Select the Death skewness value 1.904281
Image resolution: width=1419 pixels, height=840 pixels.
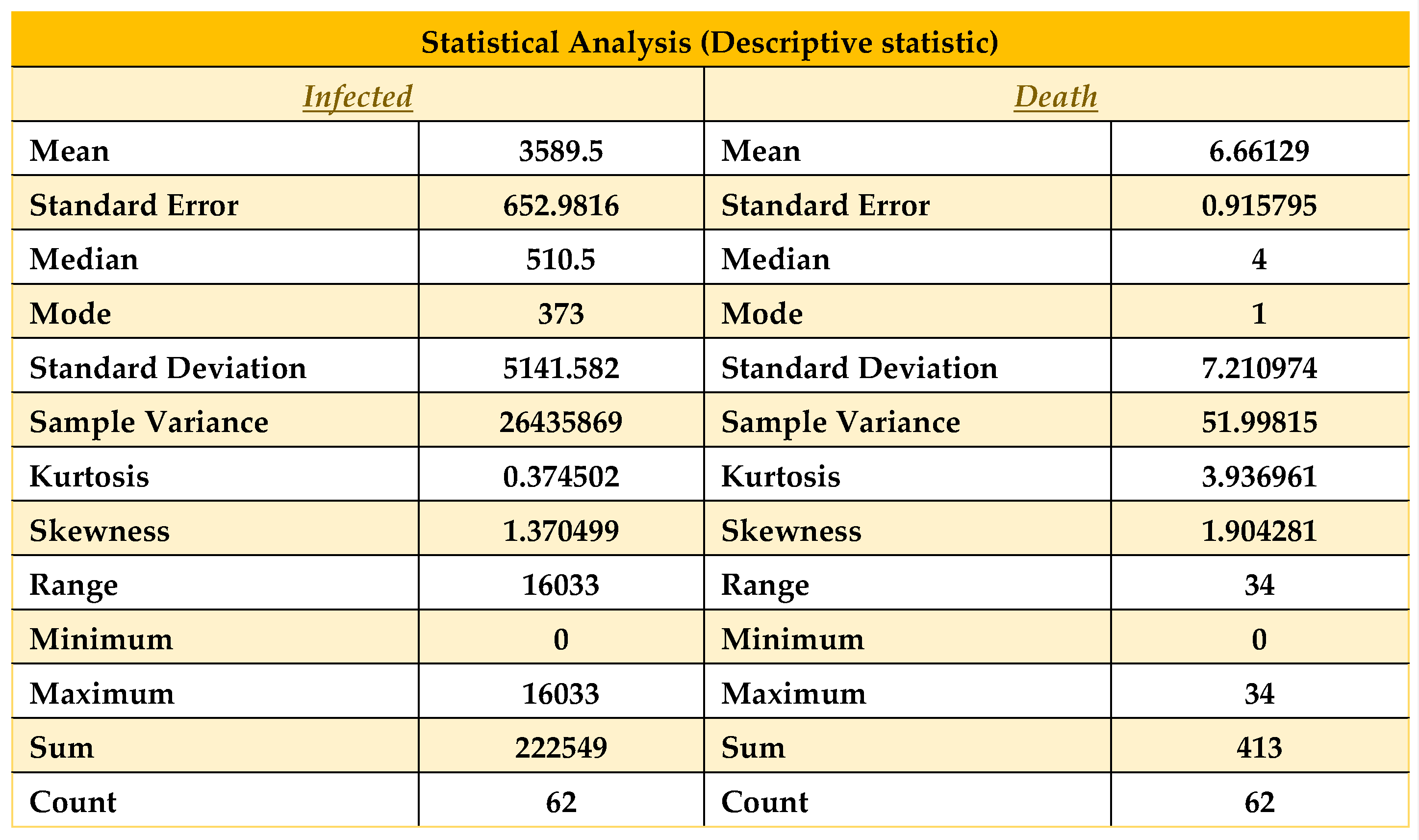point(1259,531)
